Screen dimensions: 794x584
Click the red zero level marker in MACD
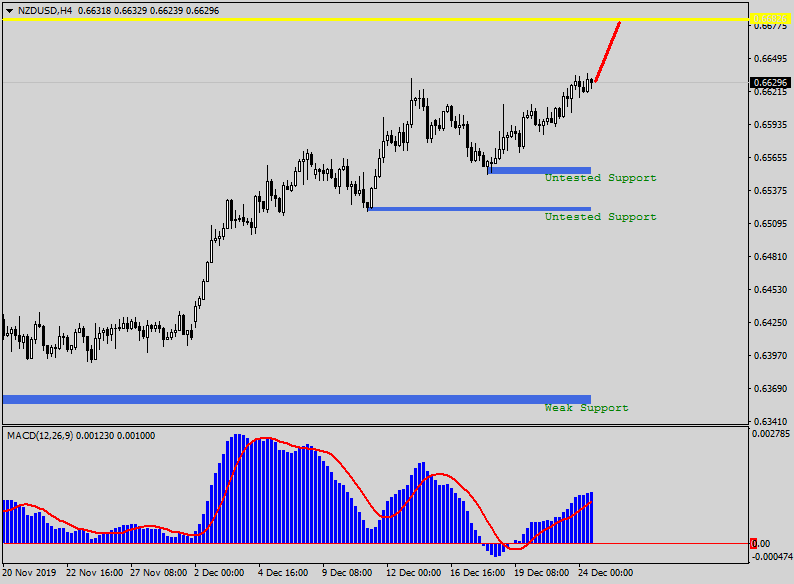click(x=754, y=543)
